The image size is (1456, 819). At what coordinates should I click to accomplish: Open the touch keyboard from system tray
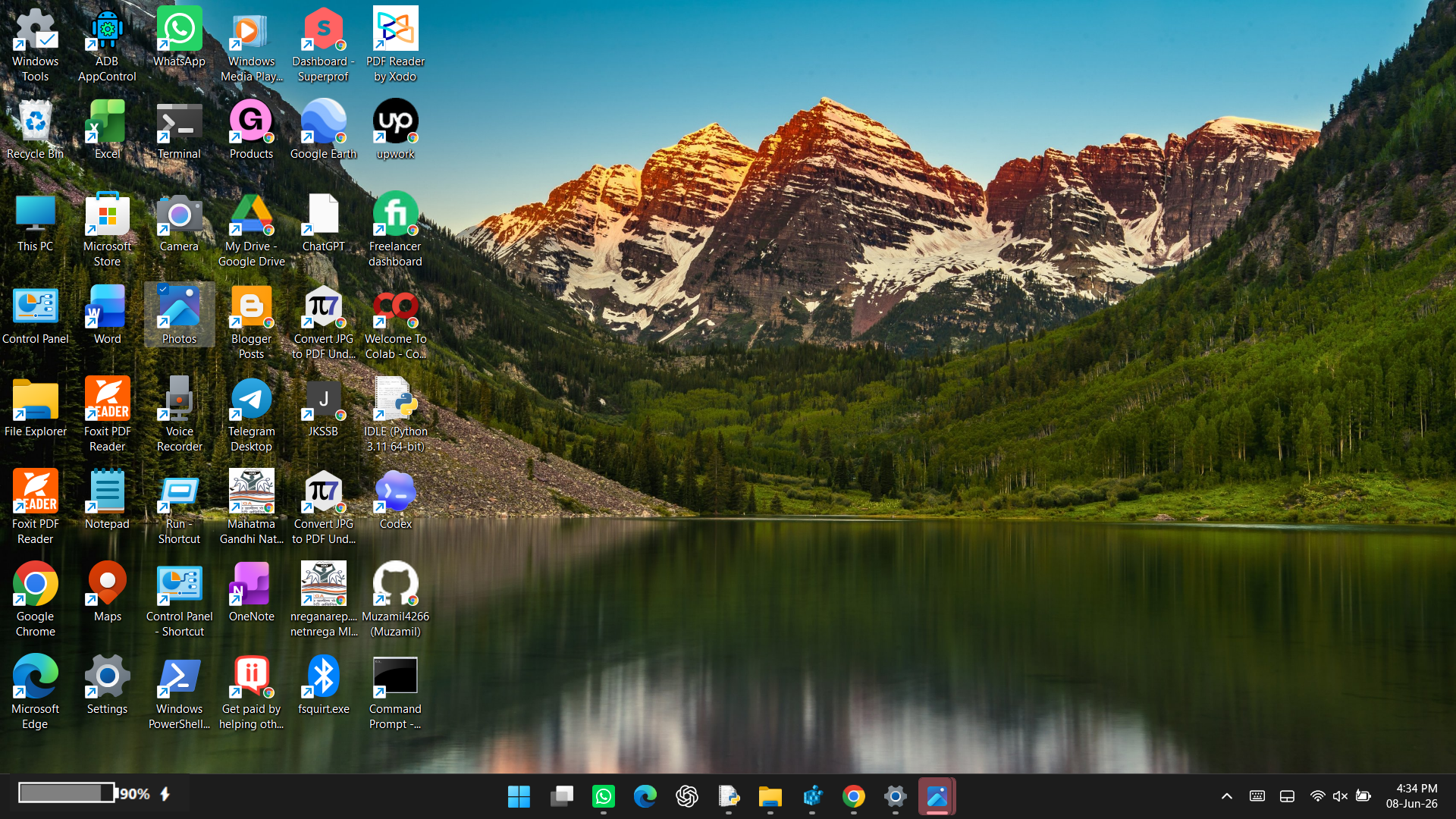[1257, 796]
